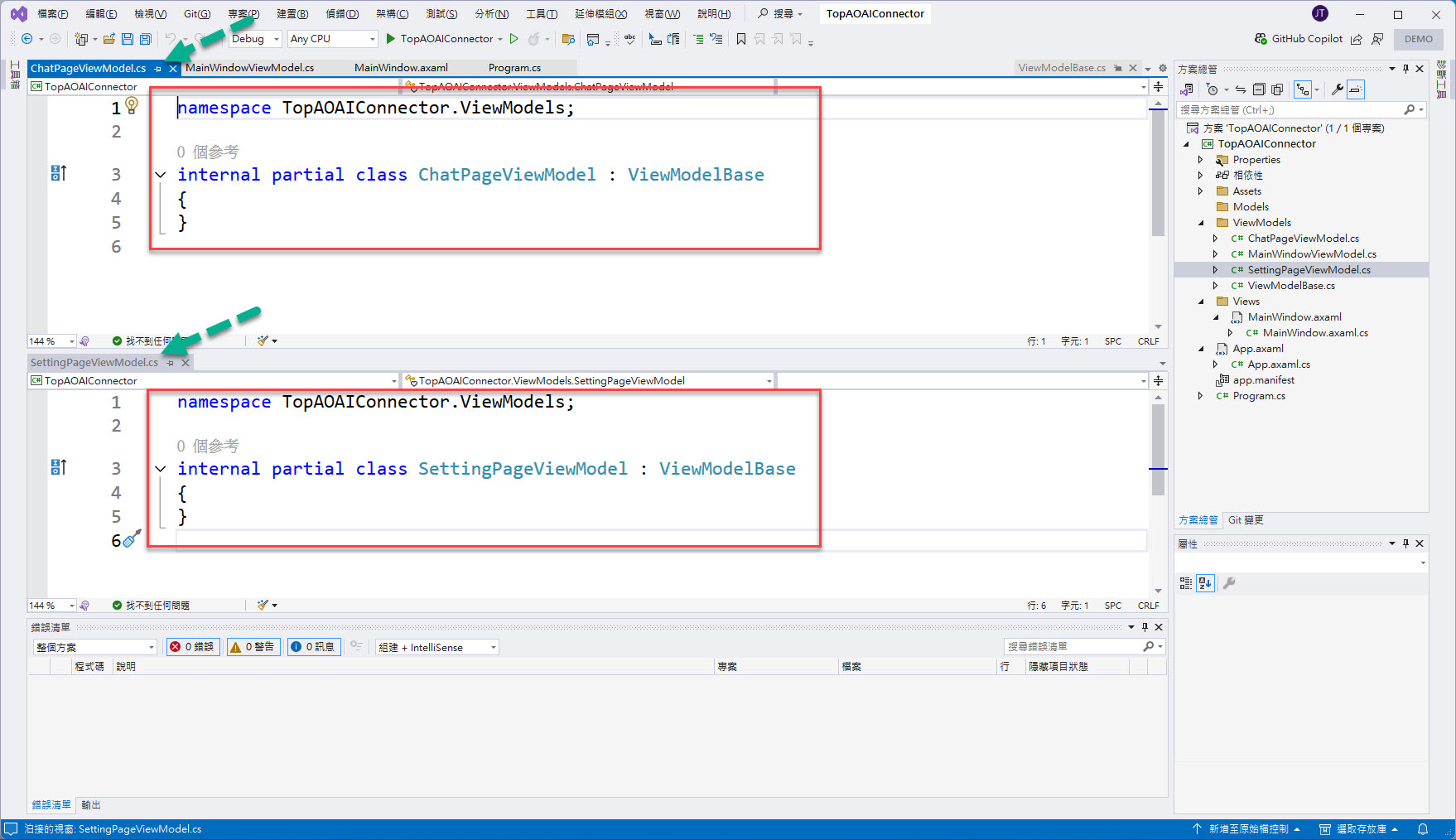The width and height of the screenshot is (1456, 840).
Task: Click the Save file icon in toolbar
Action: coord(127,39)
